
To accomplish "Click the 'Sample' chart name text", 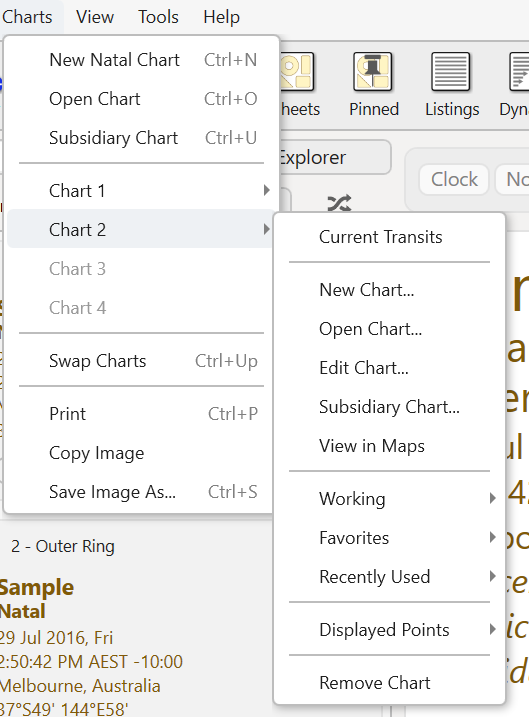I will coord(37,587).
